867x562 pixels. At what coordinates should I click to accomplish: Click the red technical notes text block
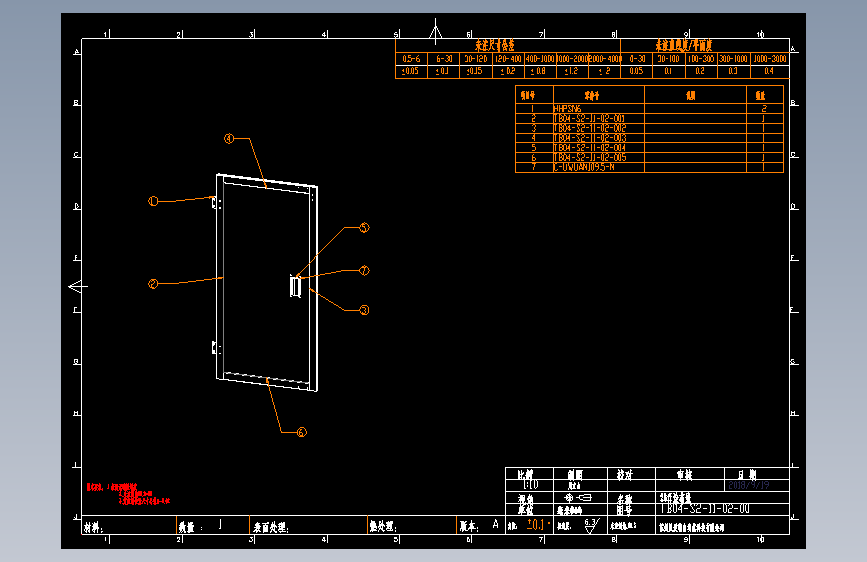click(128, 494)
